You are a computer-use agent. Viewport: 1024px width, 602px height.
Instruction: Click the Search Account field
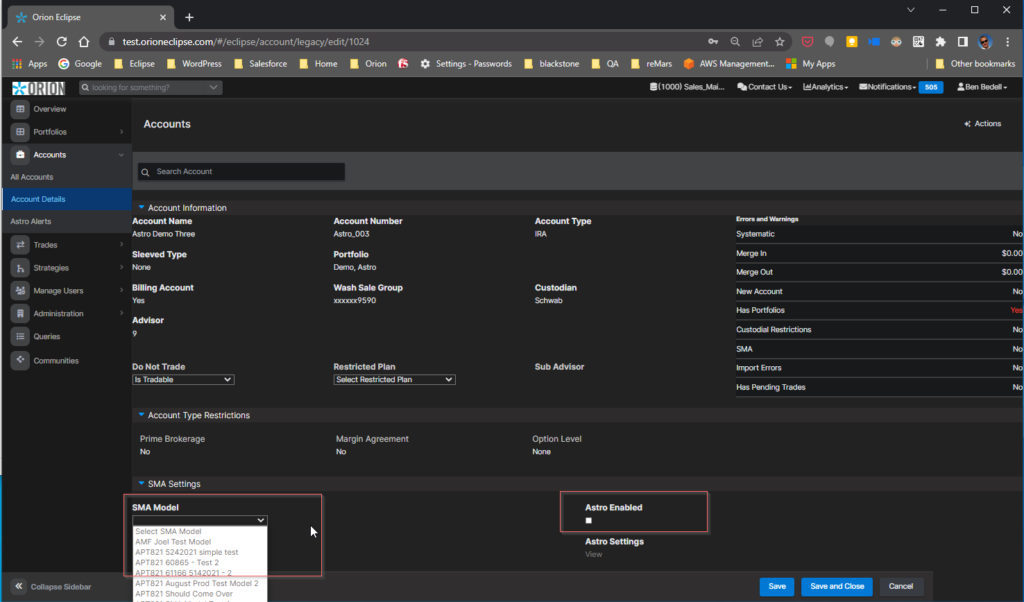241,172
